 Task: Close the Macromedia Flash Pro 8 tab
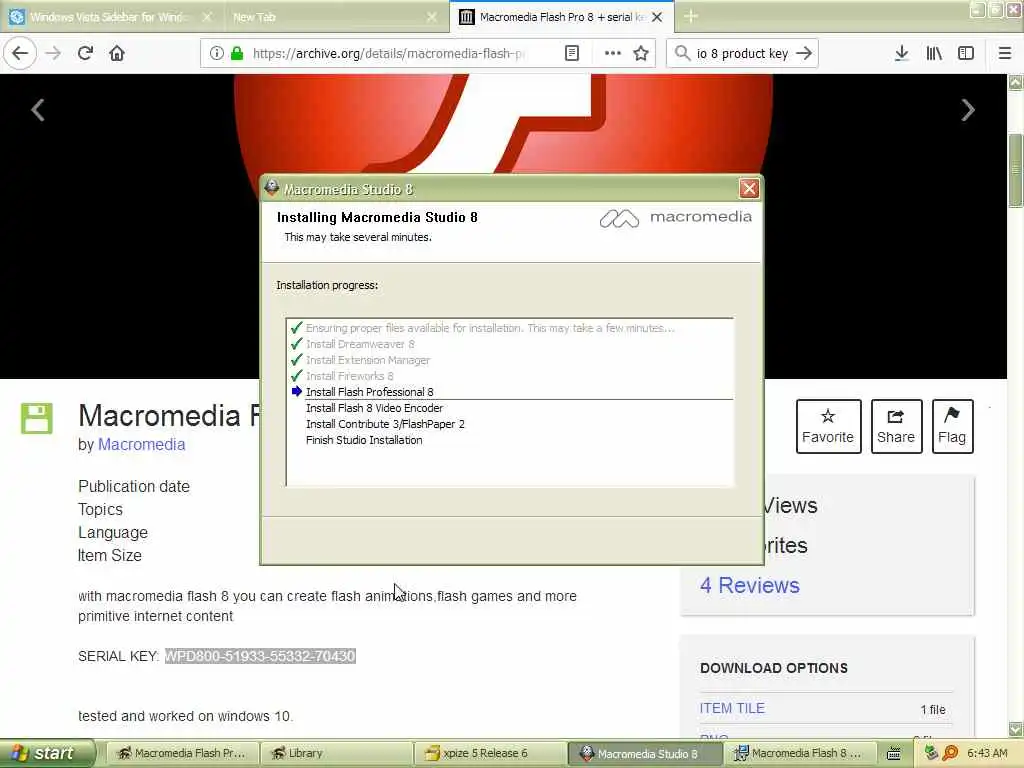[x=657, y=17]
